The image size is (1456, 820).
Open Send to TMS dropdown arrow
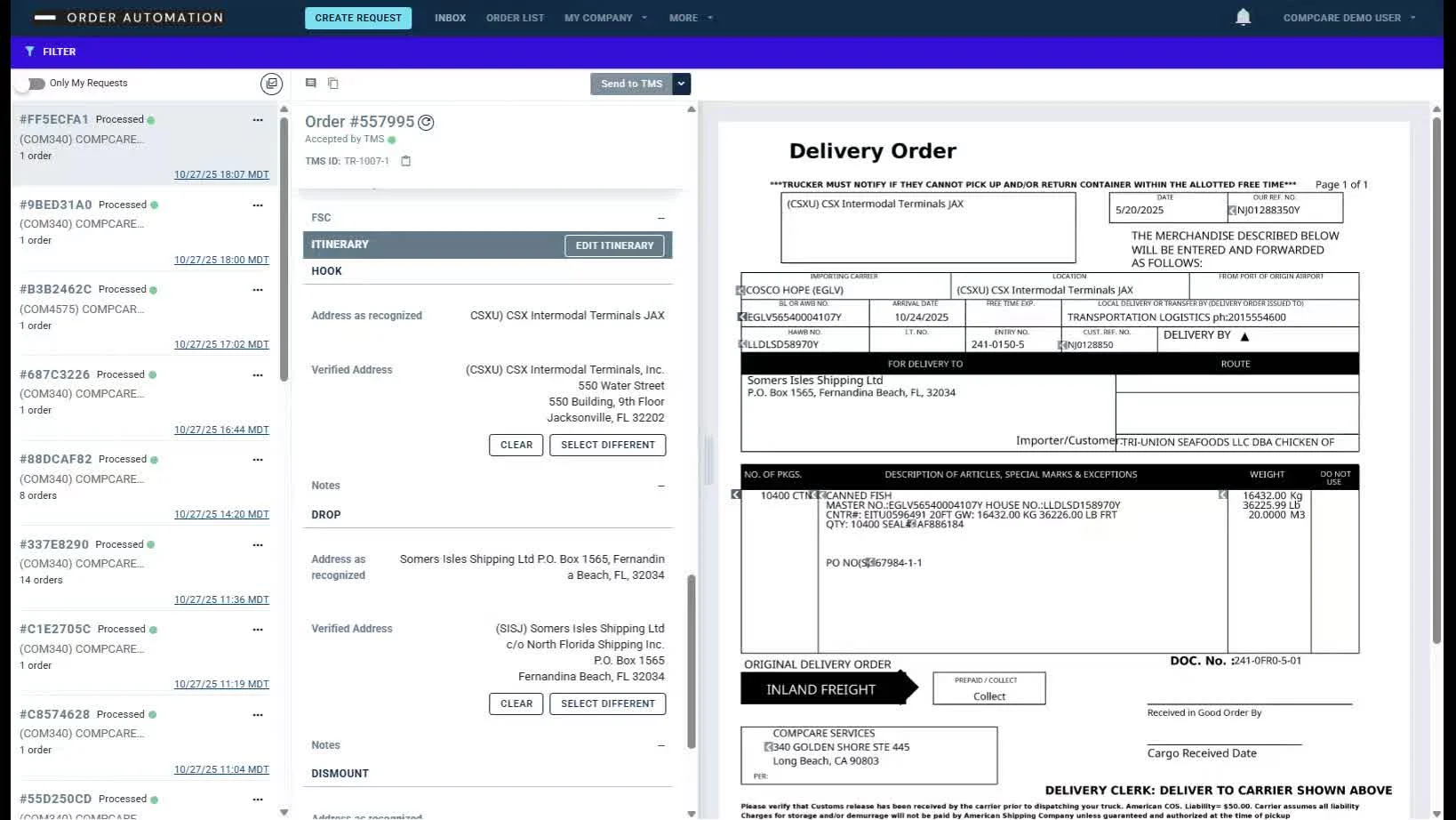pos(682,84)
